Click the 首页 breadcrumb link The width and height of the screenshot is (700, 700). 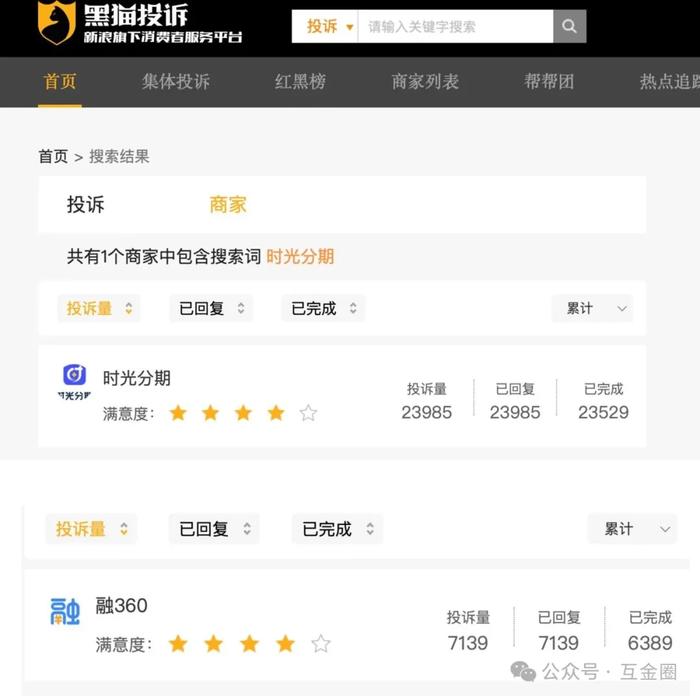click(53, 156)
